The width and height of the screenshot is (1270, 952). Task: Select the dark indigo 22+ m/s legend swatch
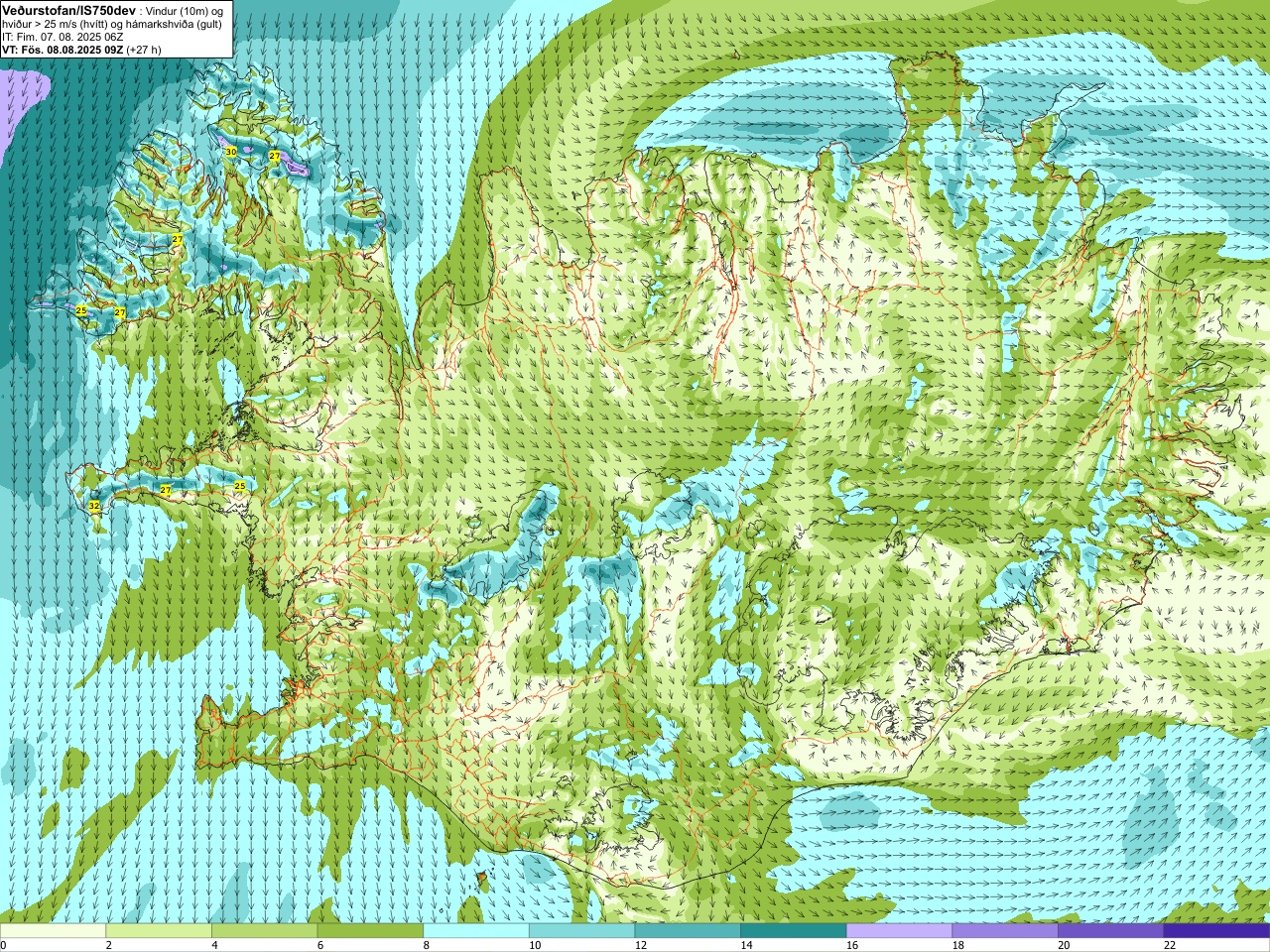point(1216,931)
